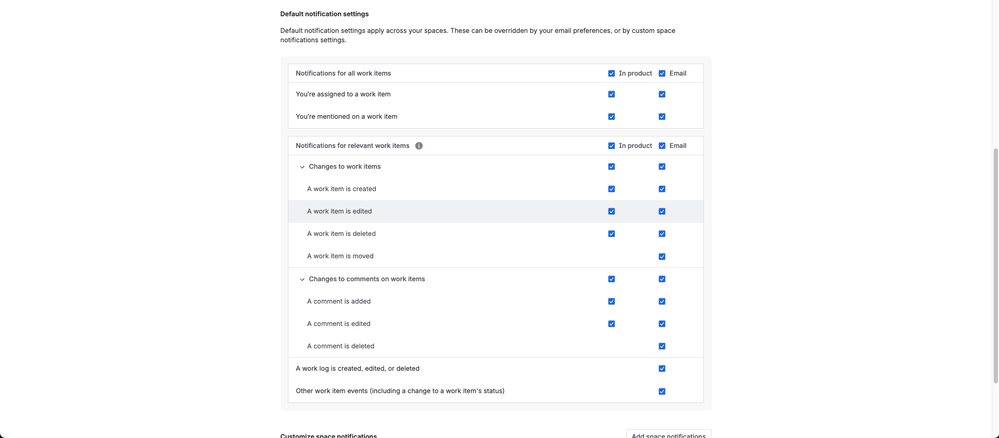Viewport: 999px width, 438px height.
Task: Collapse Changes to comments on work items
Action: pyautogui.click(x=302, y=280)
